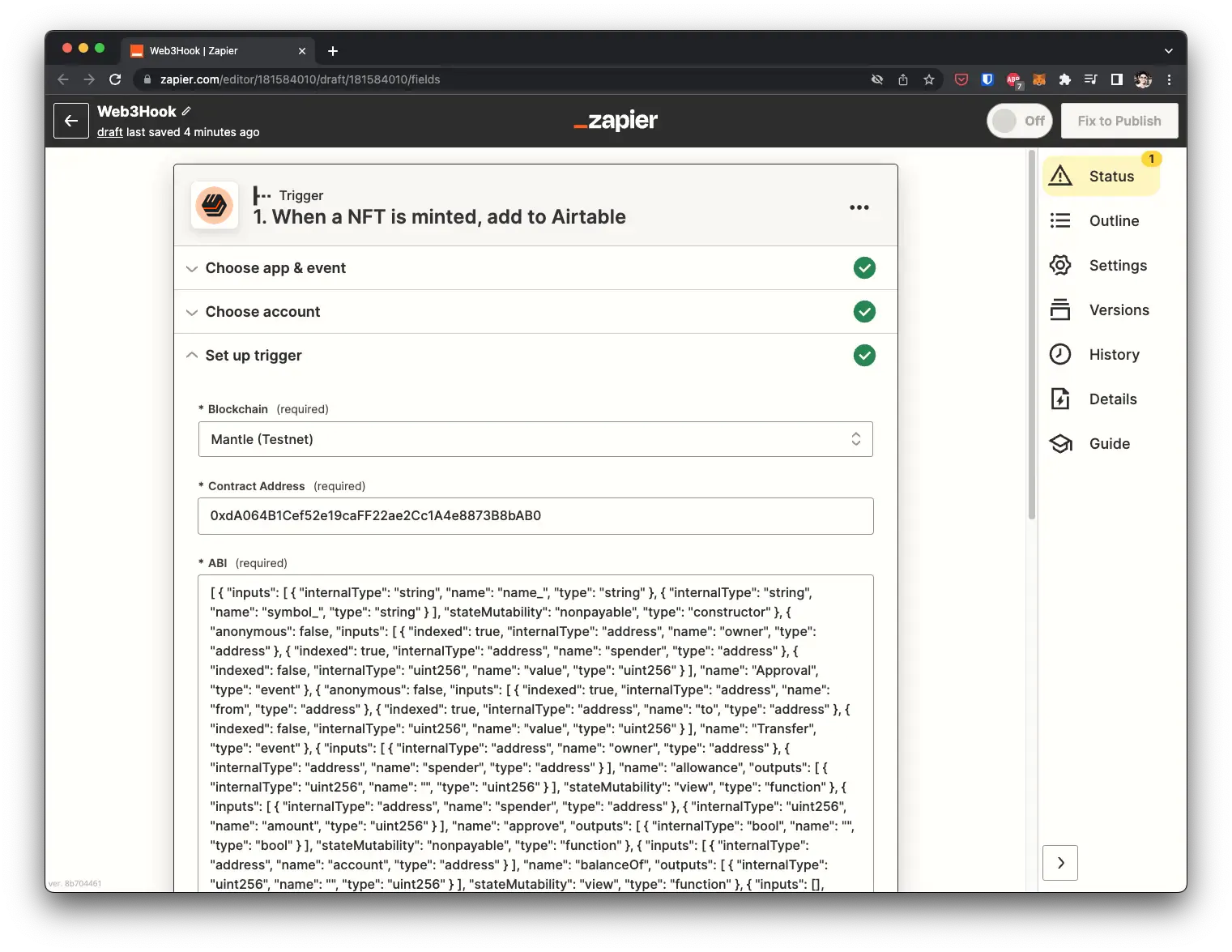The image size is (1232, 952).
Task: Open the Extensions puzzle icon
Action: [x=1065, y=79]
